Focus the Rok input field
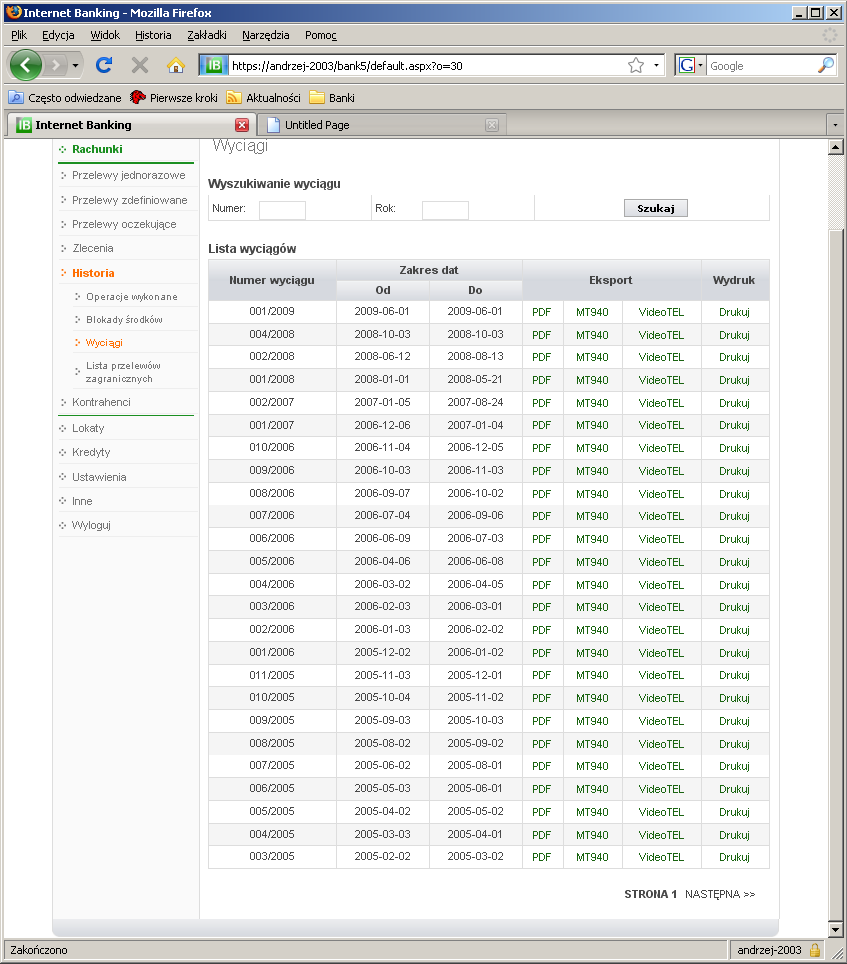Image resolution: width=847 pixels, height=964 pixels. point(445,210)
